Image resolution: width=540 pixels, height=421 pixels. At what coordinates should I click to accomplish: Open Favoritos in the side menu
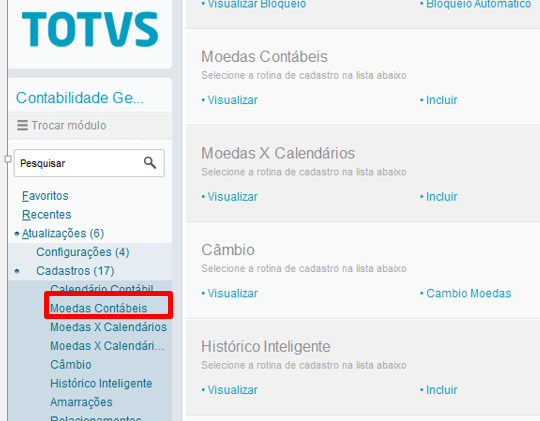(x=45, y=196)
